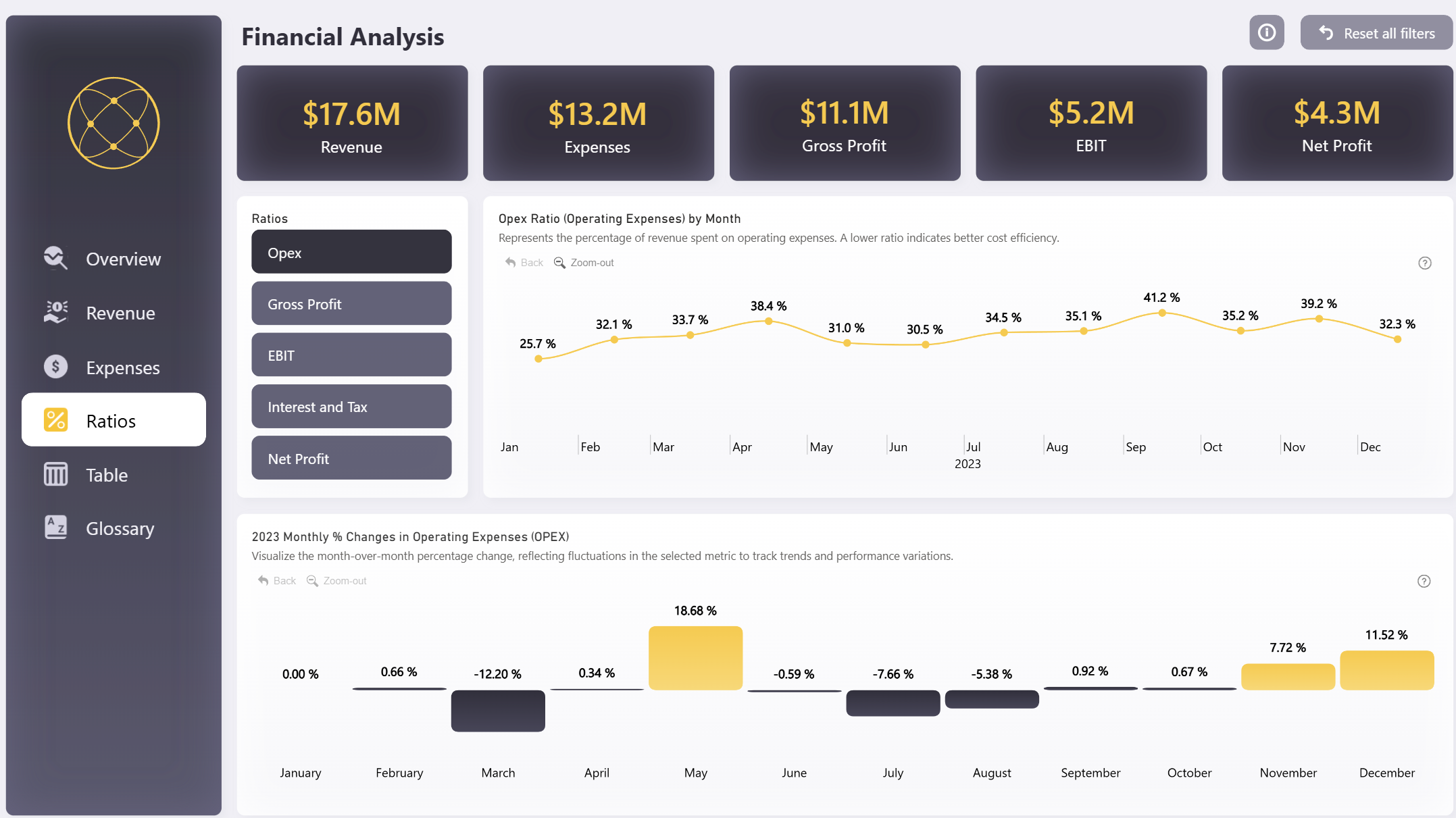The image size is (1456, 818).
Task: Click Zoom-out on the Opex Ratio chart
Action: [584, 263]
